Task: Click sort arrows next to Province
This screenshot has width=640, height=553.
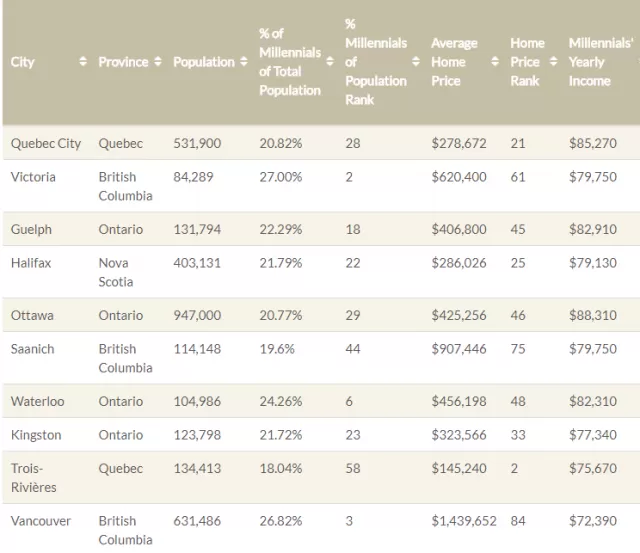Action: pos(158,62)
